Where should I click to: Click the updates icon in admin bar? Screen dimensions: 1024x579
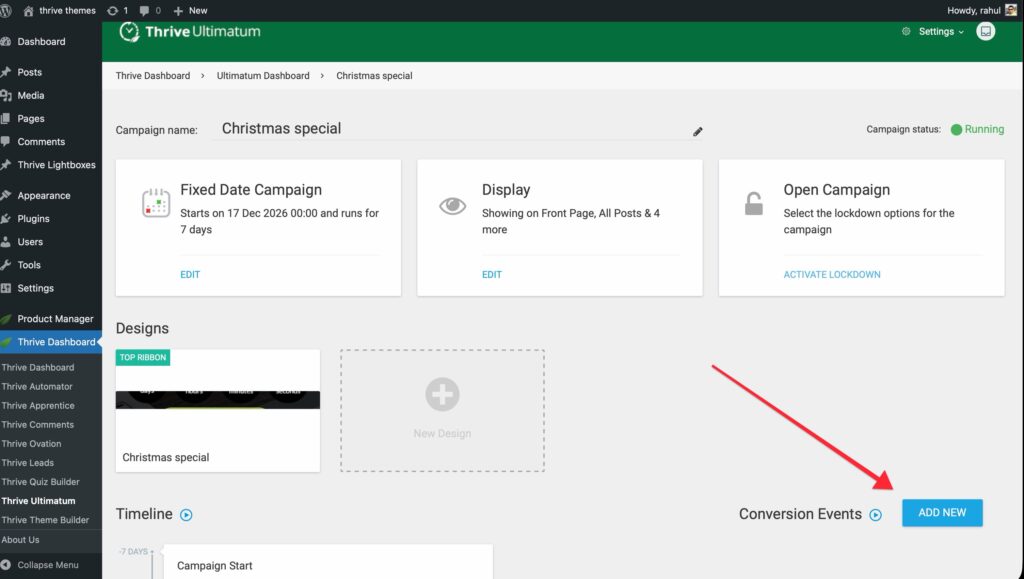tap(115, 10)
